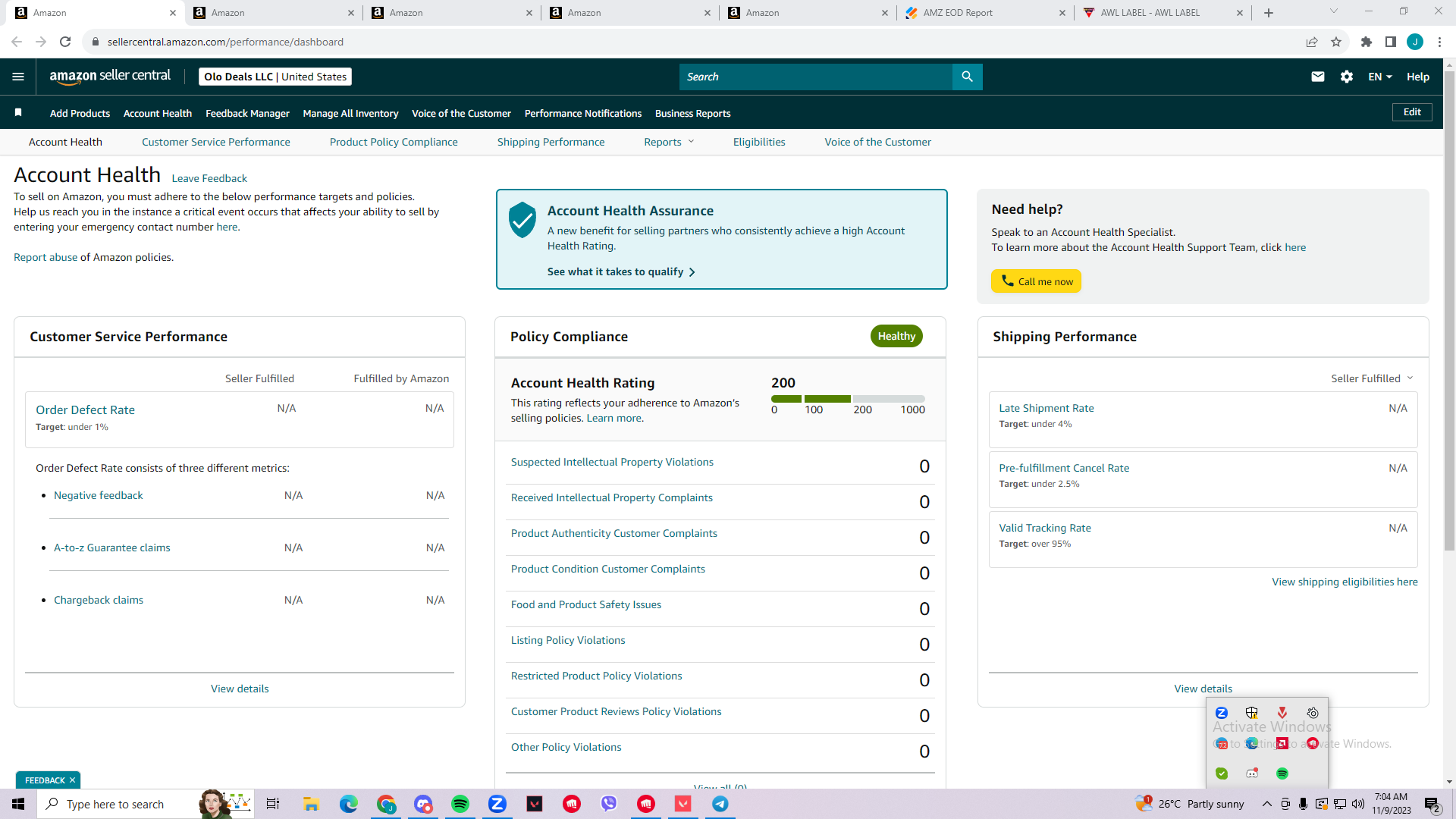Click the Seller Central search field
Screen dimensions: 1456x819
816,77
